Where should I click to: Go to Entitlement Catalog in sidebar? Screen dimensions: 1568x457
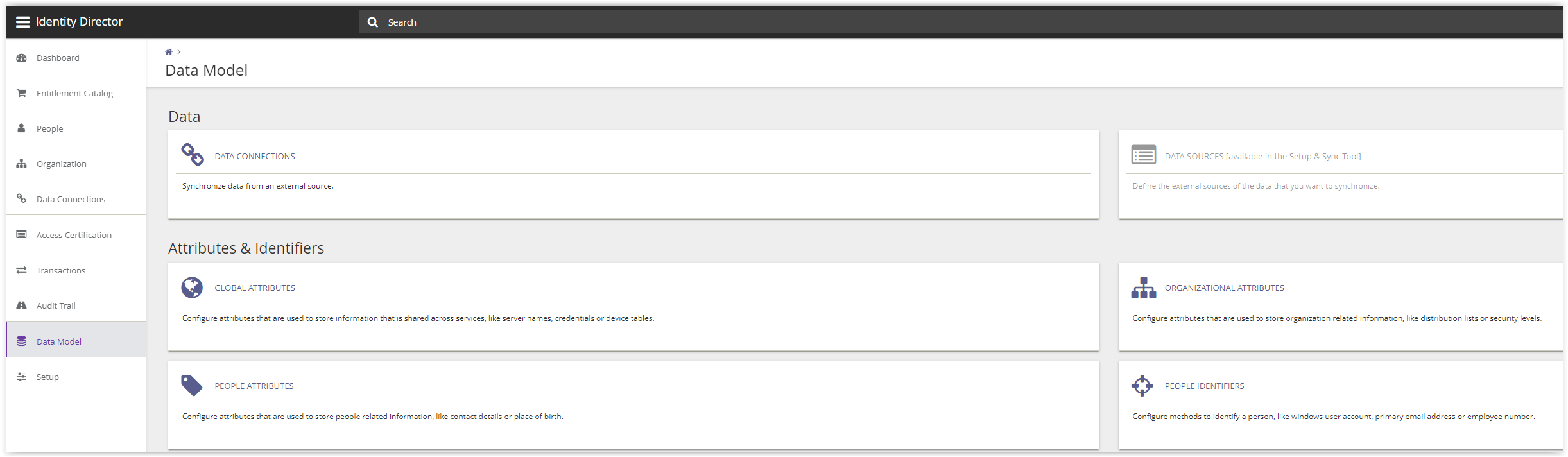click(x=74, y=93)
